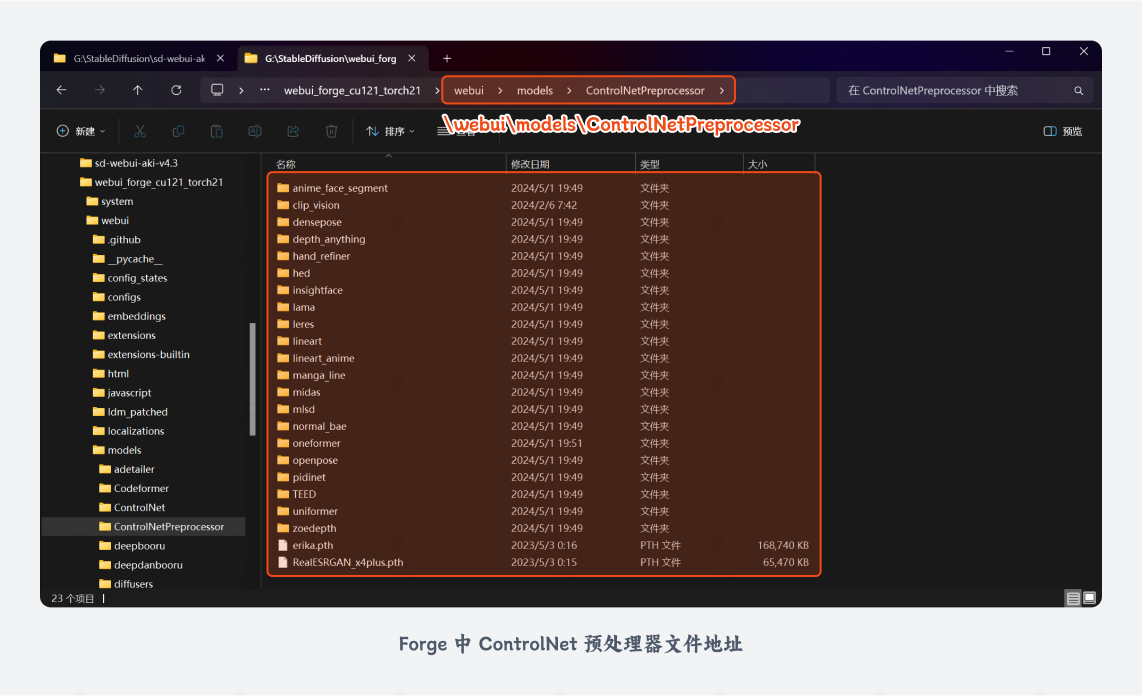Click the ControlNetPreprocessor search box
1142x696 pixels.
960,90
